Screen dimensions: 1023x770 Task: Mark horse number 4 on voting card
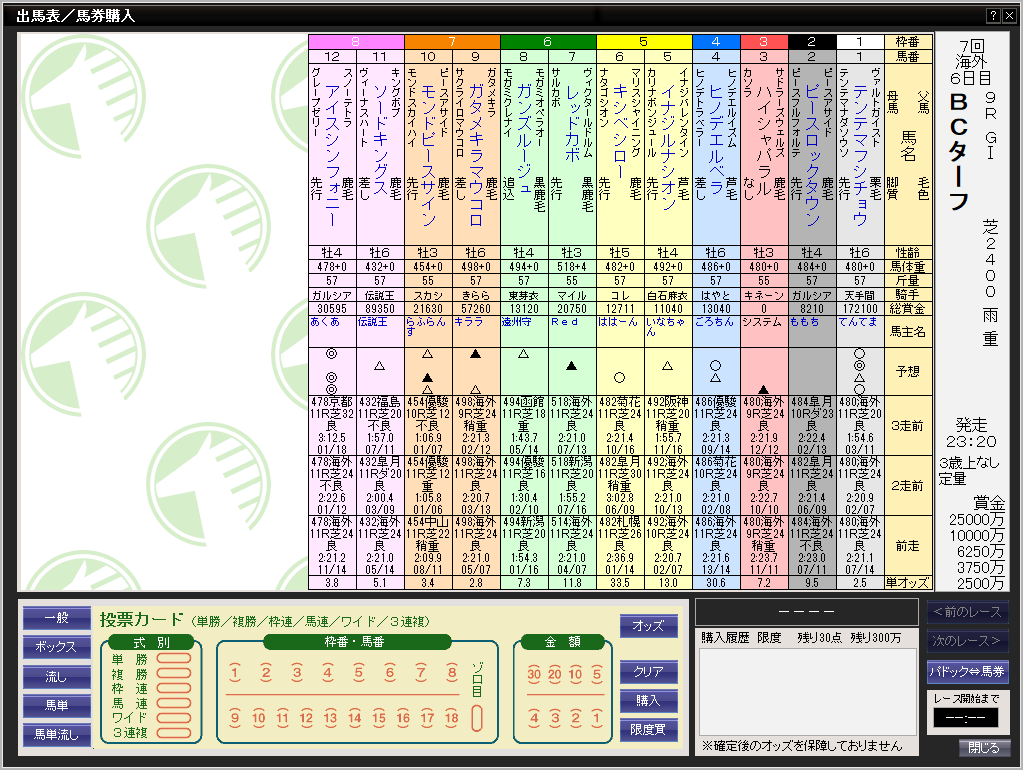click(328, 673)
